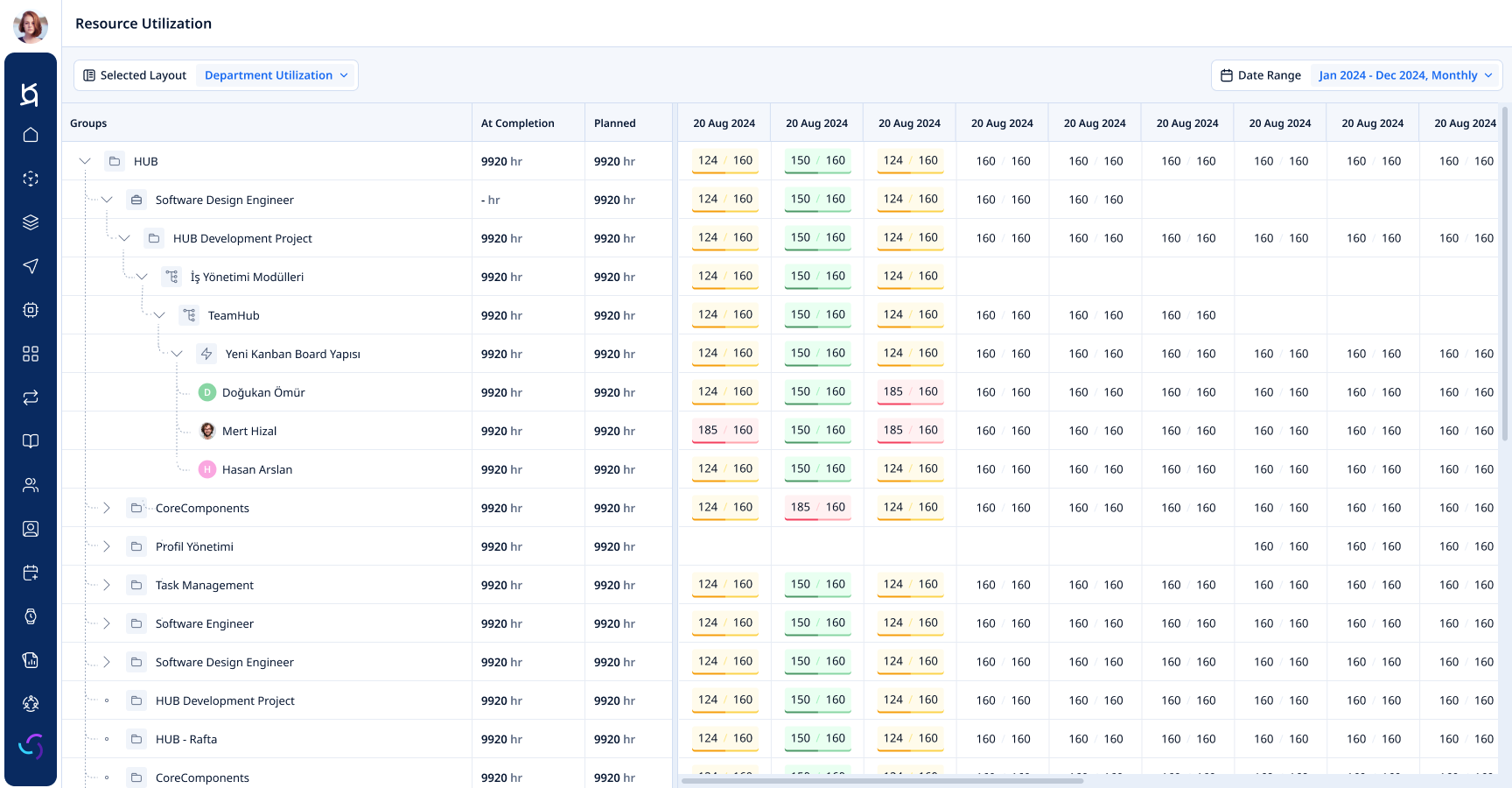The image size is (1512, 788).
Task: Expand the Task Management row
Action: click(x=107, y=585)
